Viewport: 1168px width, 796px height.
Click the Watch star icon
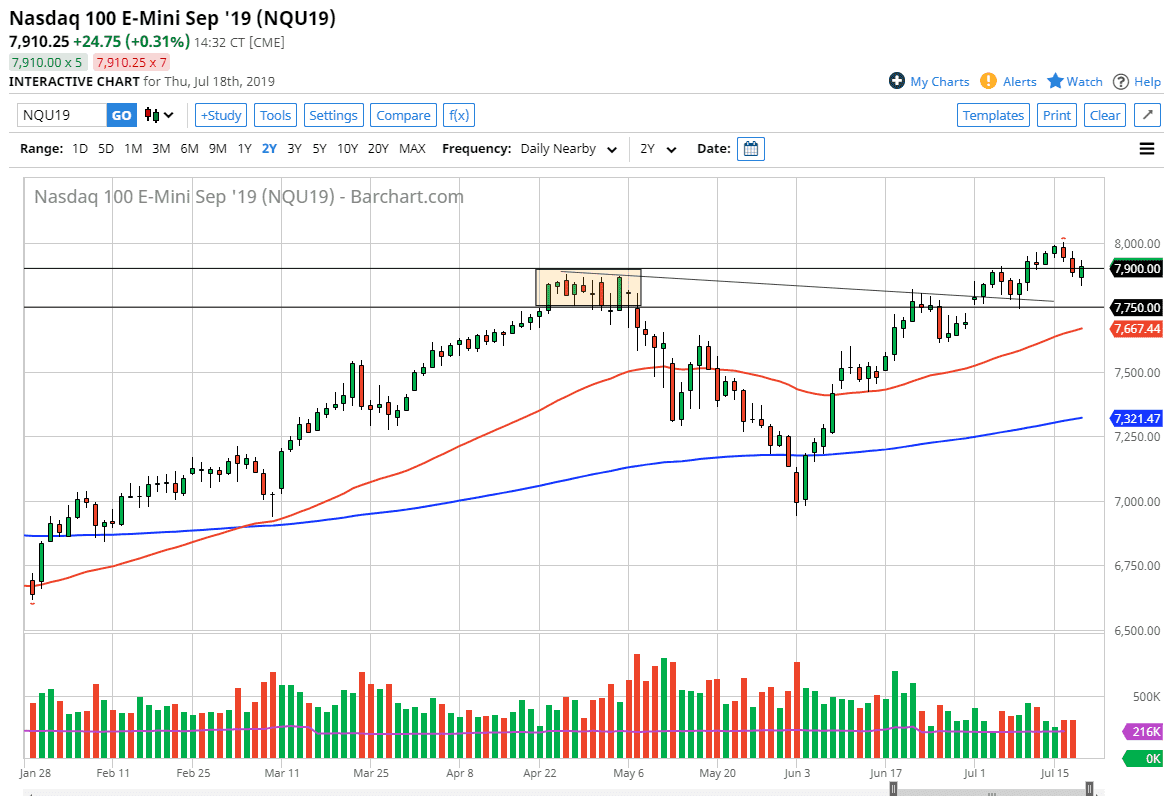pos(1055,81)
